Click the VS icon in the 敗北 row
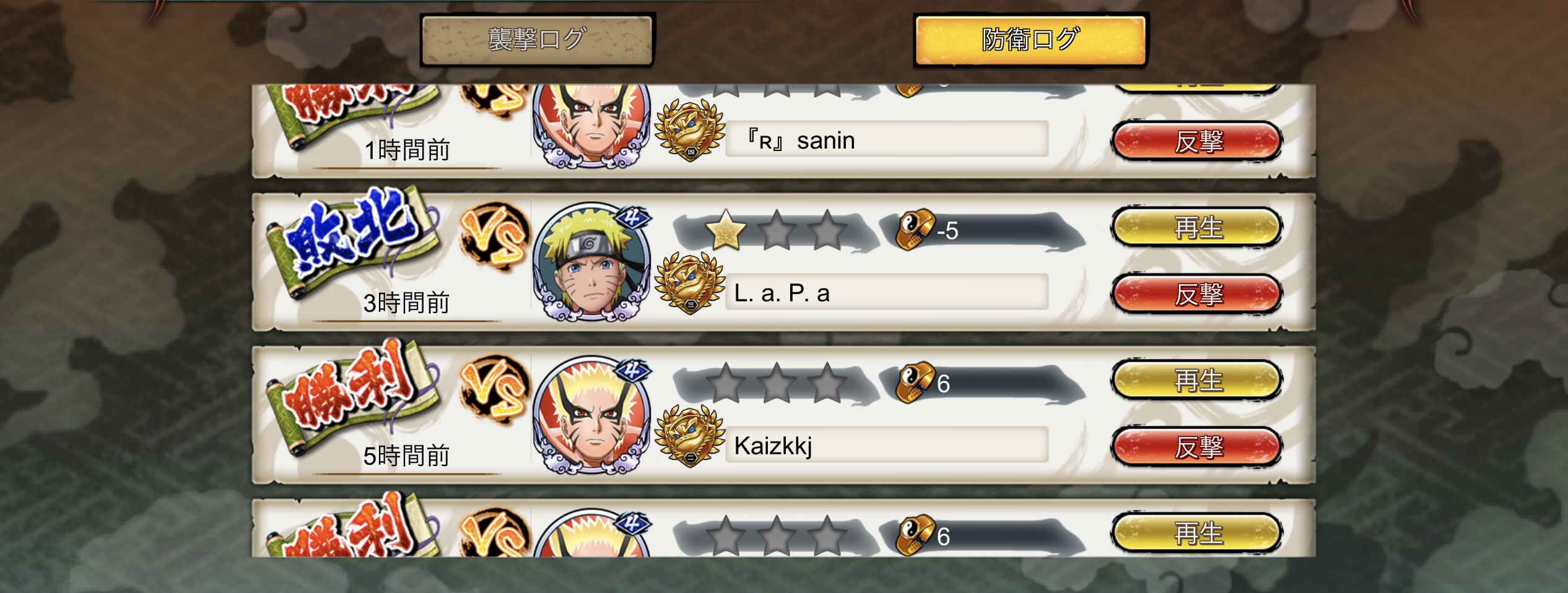The height and width of the screenshot is (593, 1568). (x=494, y=238)
